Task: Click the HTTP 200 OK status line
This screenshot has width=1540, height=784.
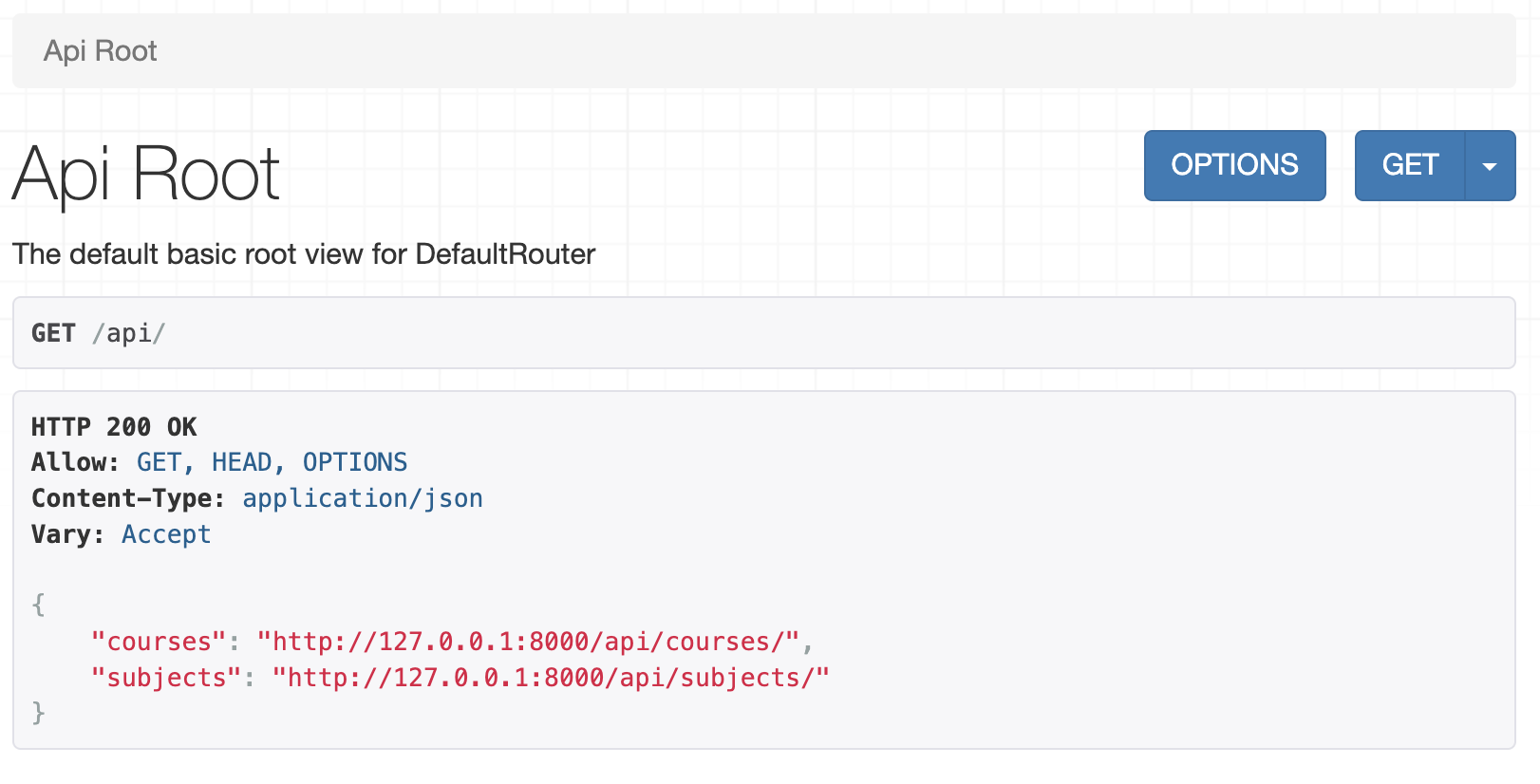Action: pyautogui.click(x=114, y=427)
